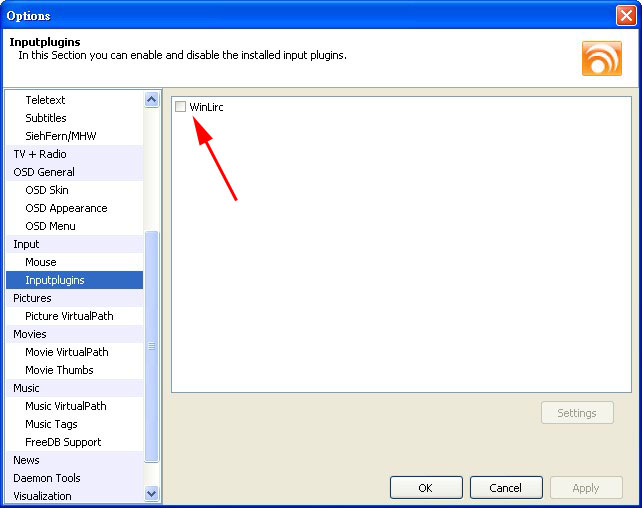
Task: Open Mouse input settings
Action: click(41, 262)
